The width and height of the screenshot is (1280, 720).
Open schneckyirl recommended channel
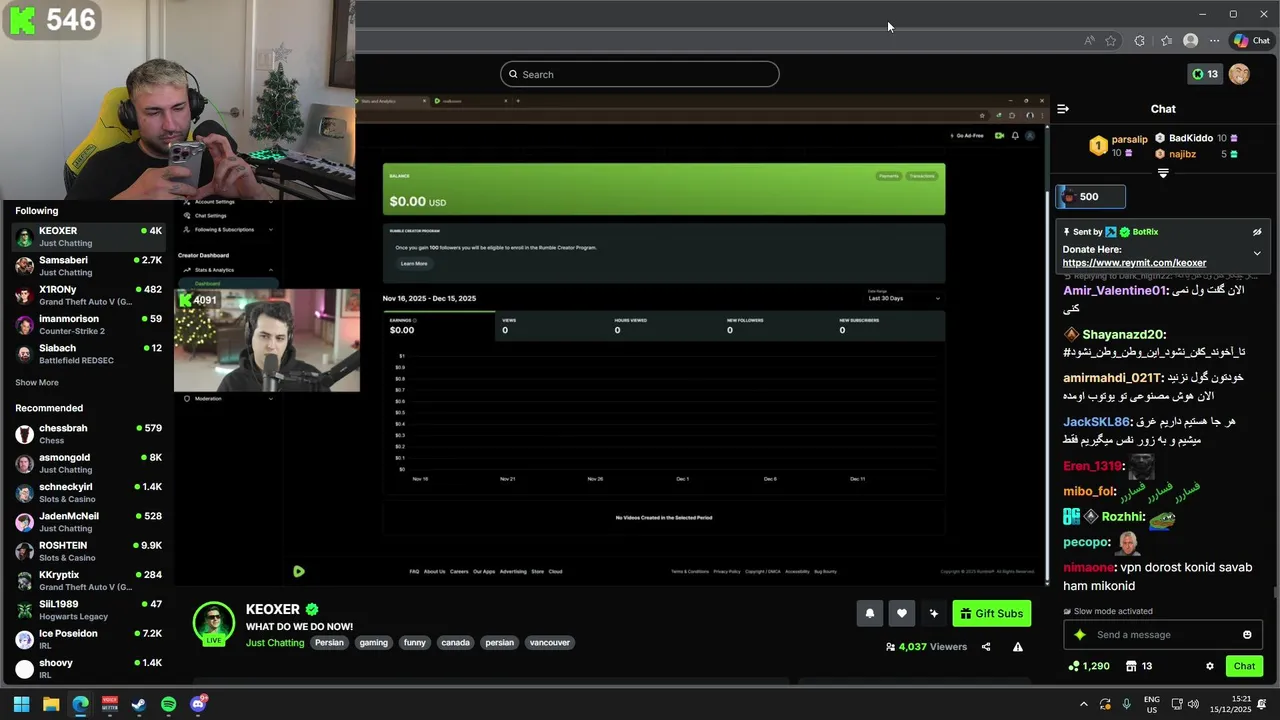click(x=89, y=493)
